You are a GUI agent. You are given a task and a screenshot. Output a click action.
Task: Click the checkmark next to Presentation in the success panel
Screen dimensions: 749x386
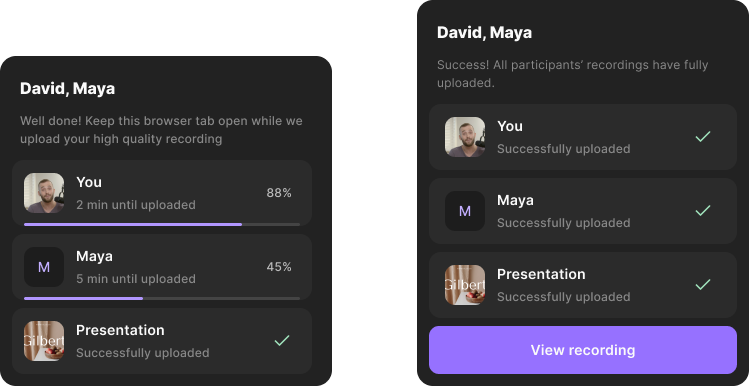tap(703, 285)
